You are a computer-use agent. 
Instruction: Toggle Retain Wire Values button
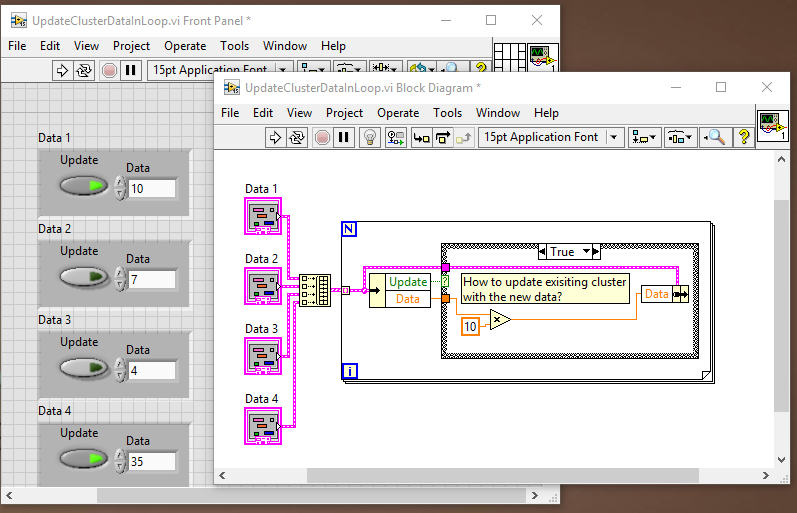396,137
